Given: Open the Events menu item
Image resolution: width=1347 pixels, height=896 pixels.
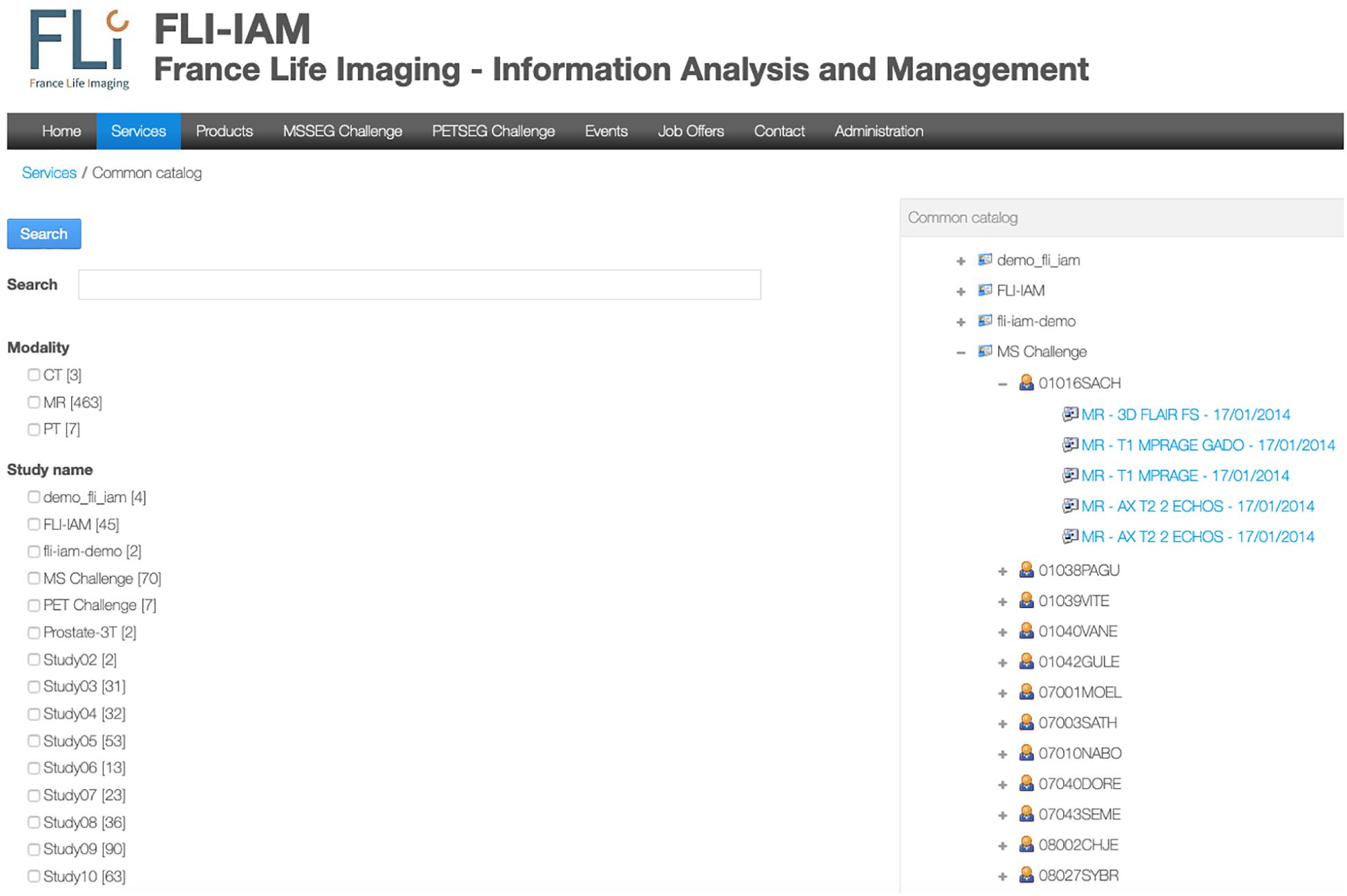Looking at the screenshot, I should 606,131.
